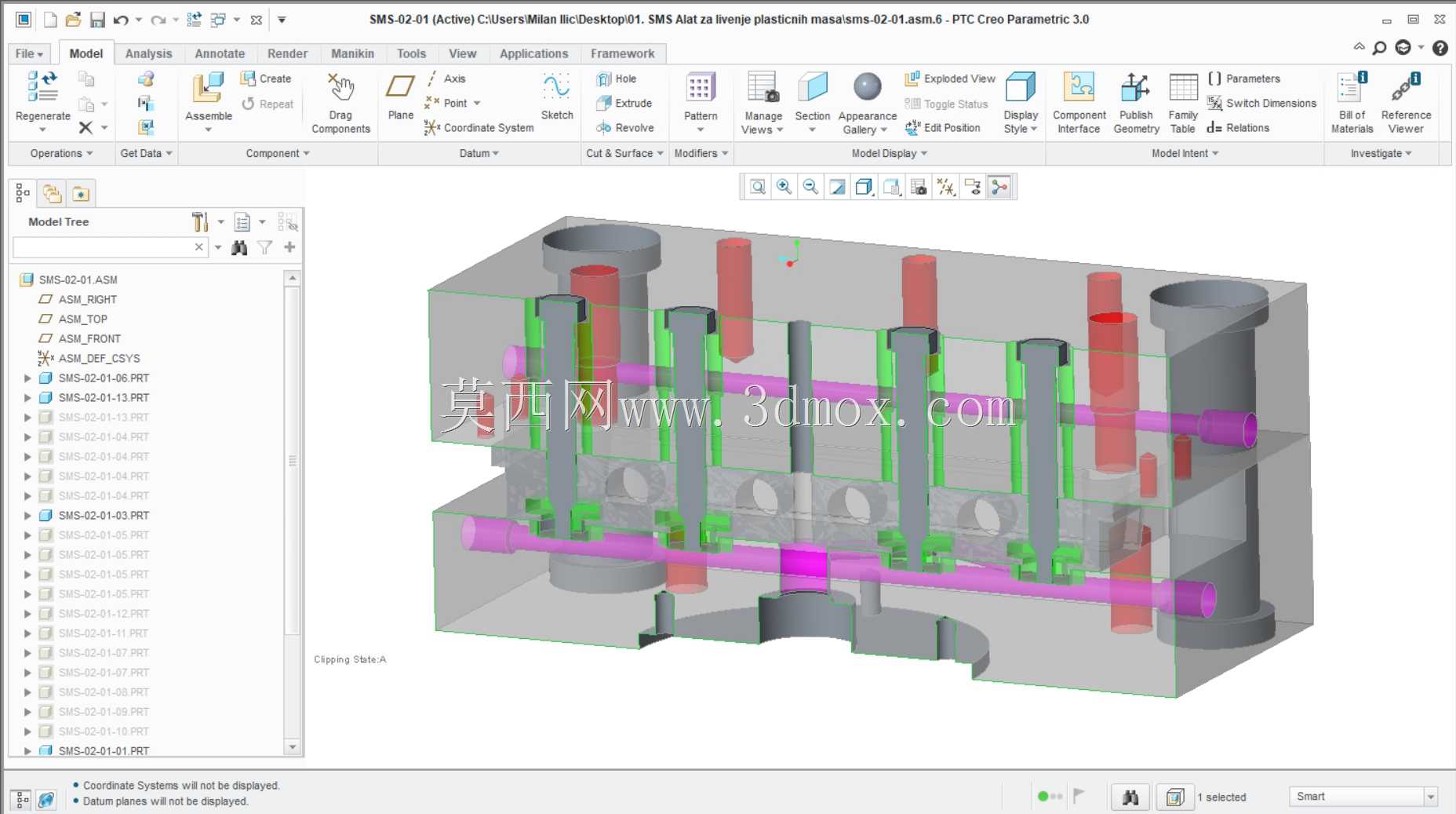Screen dimensions: 1456x814
Task: Click the Coordinate System button
Action: pos(479,127)
